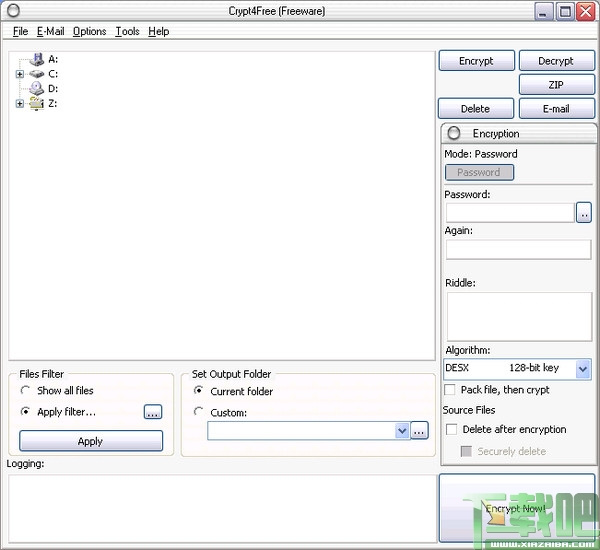Image resolution: width=600 pixels, height=550 pixels.
Task: Click the round icon in the title bar
Action: click(13, 11)
